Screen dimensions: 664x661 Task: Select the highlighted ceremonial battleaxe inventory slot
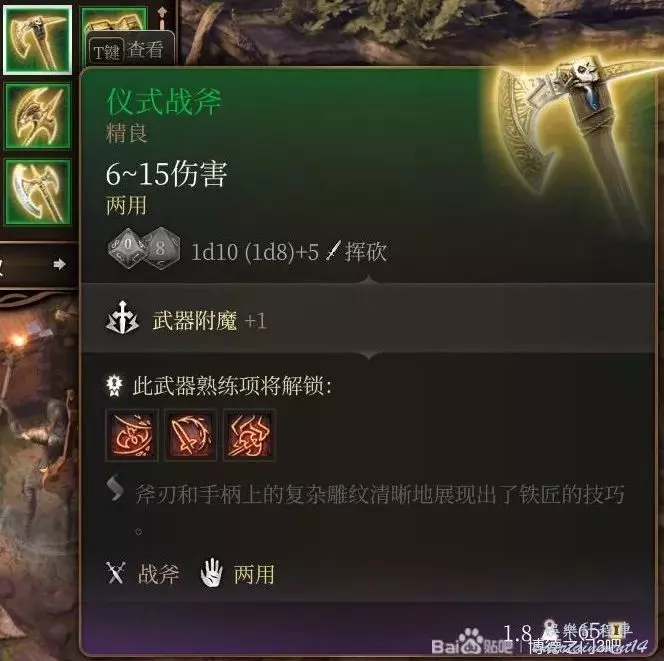[x=37, y=39]
